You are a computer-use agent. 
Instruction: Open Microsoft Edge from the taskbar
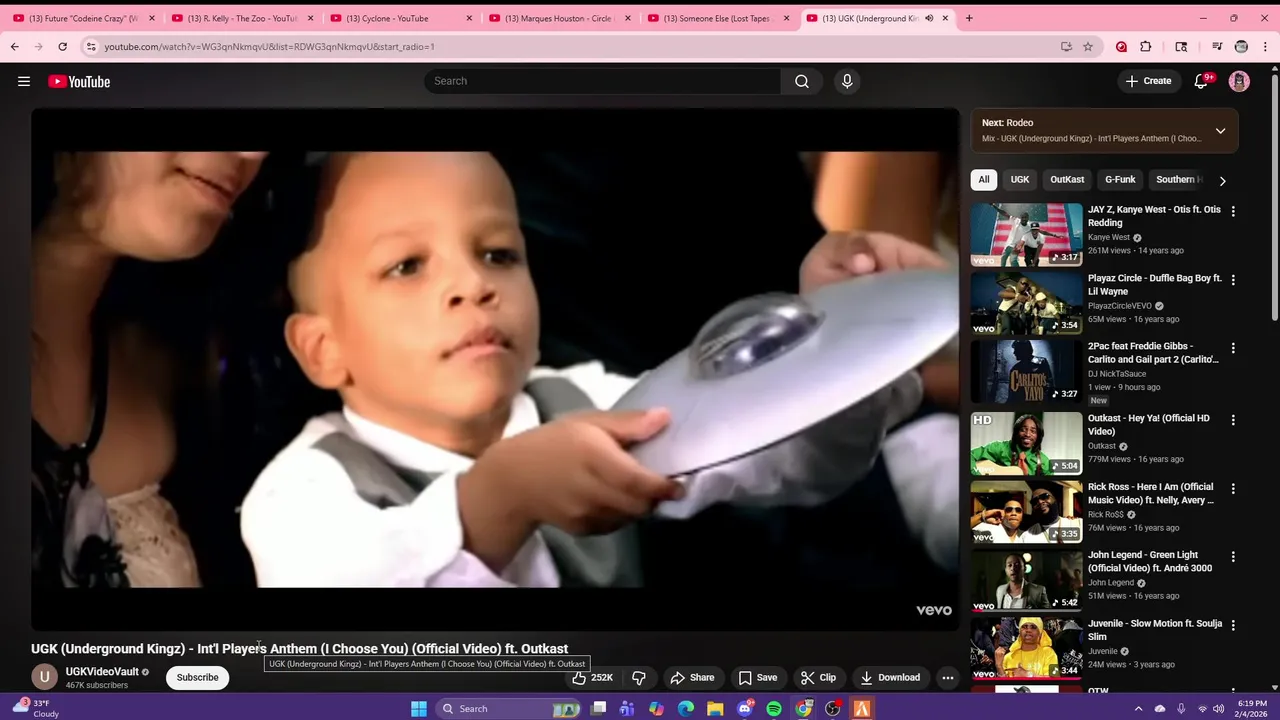[x=686, y=709]
